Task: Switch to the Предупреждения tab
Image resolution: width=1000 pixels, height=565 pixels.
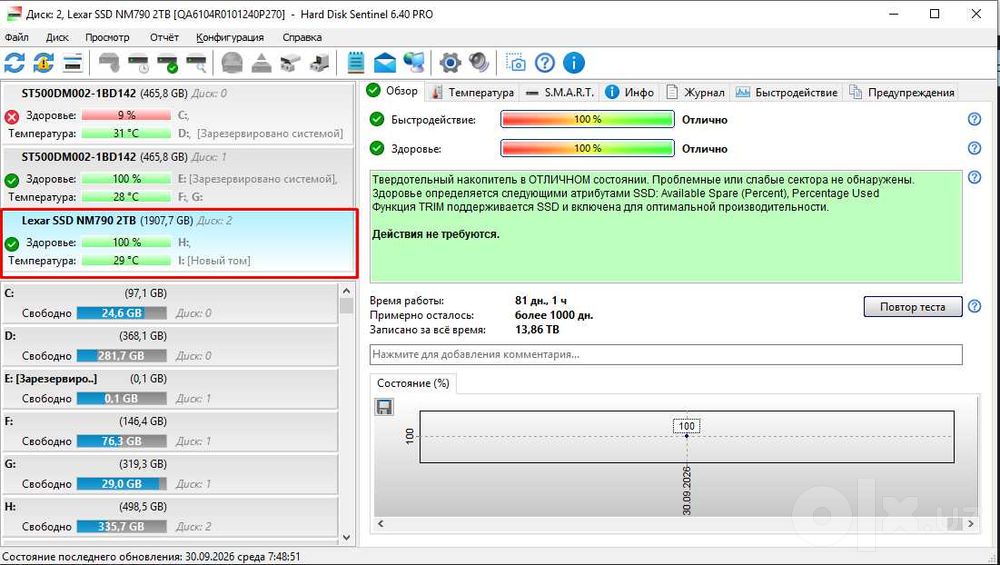Action: [x=901, y=92]
